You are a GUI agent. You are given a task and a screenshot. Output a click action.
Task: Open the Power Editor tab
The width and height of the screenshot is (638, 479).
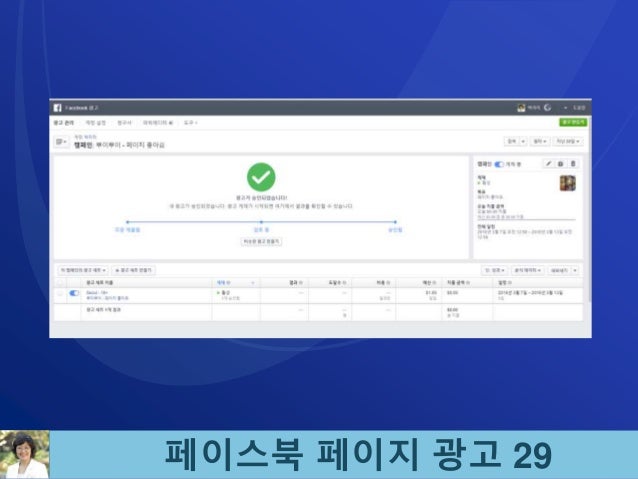click(x=158, y=122)
